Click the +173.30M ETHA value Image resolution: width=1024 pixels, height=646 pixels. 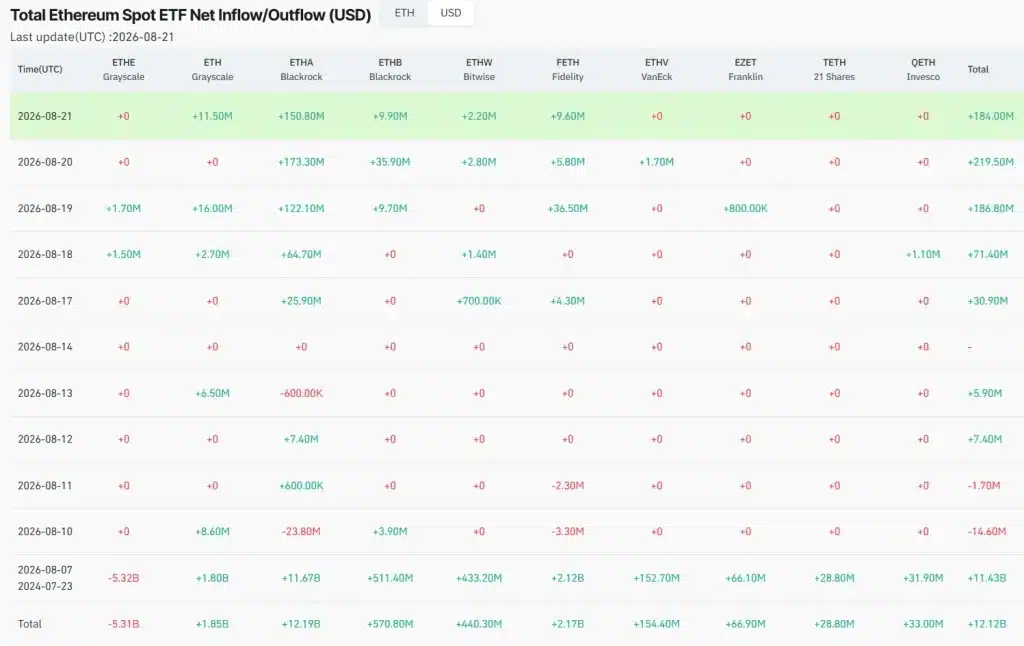point(301,162)
